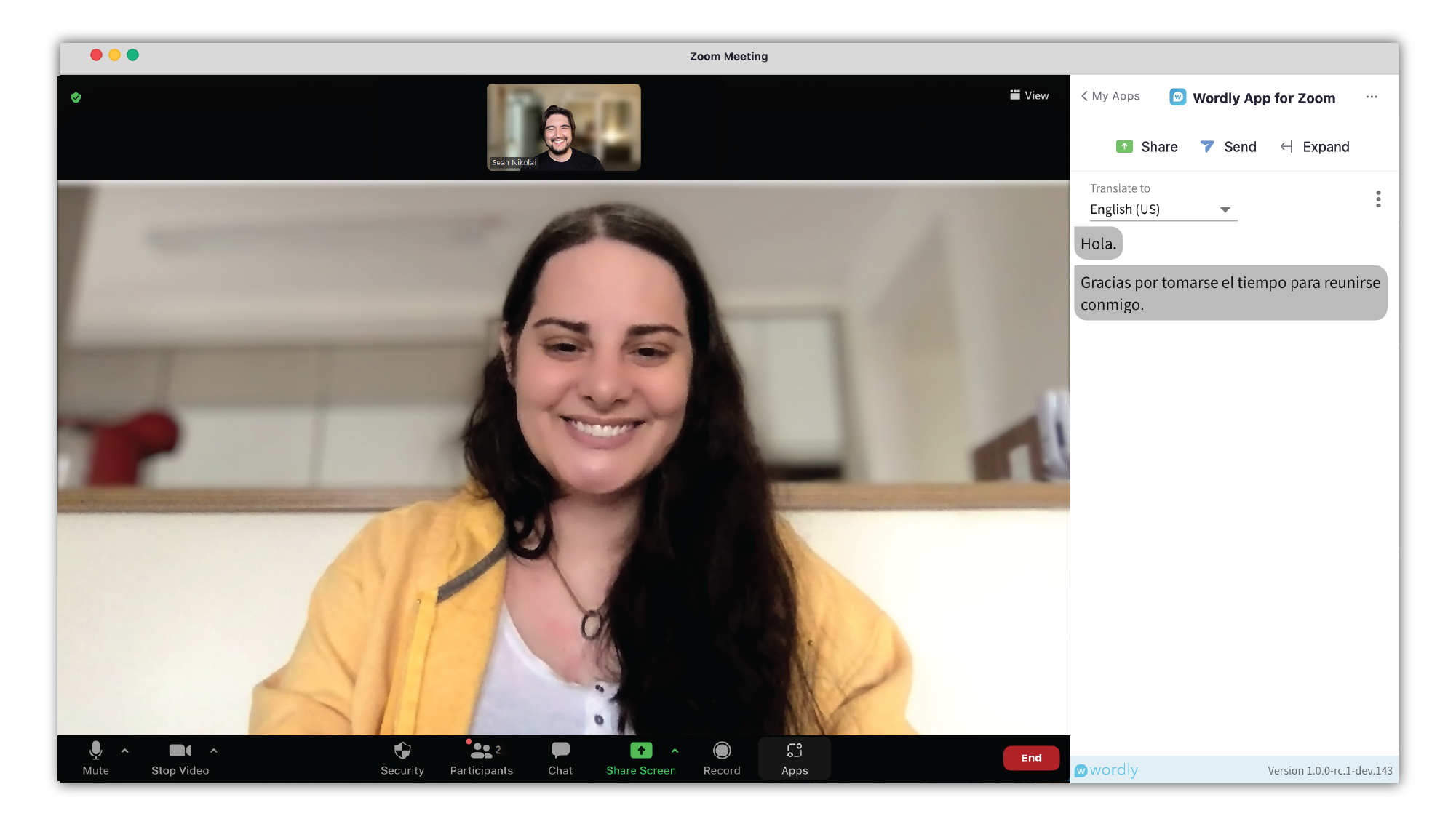Click green security shield status icon
This screenshot has width=1456, height=824.
click(x=76, y=97)
